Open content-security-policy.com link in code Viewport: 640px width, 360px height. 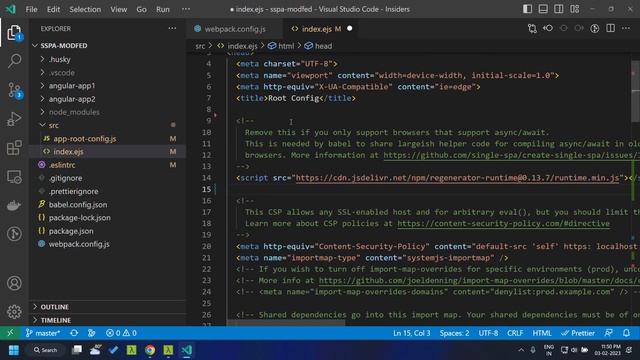click(x=503, y=224)
